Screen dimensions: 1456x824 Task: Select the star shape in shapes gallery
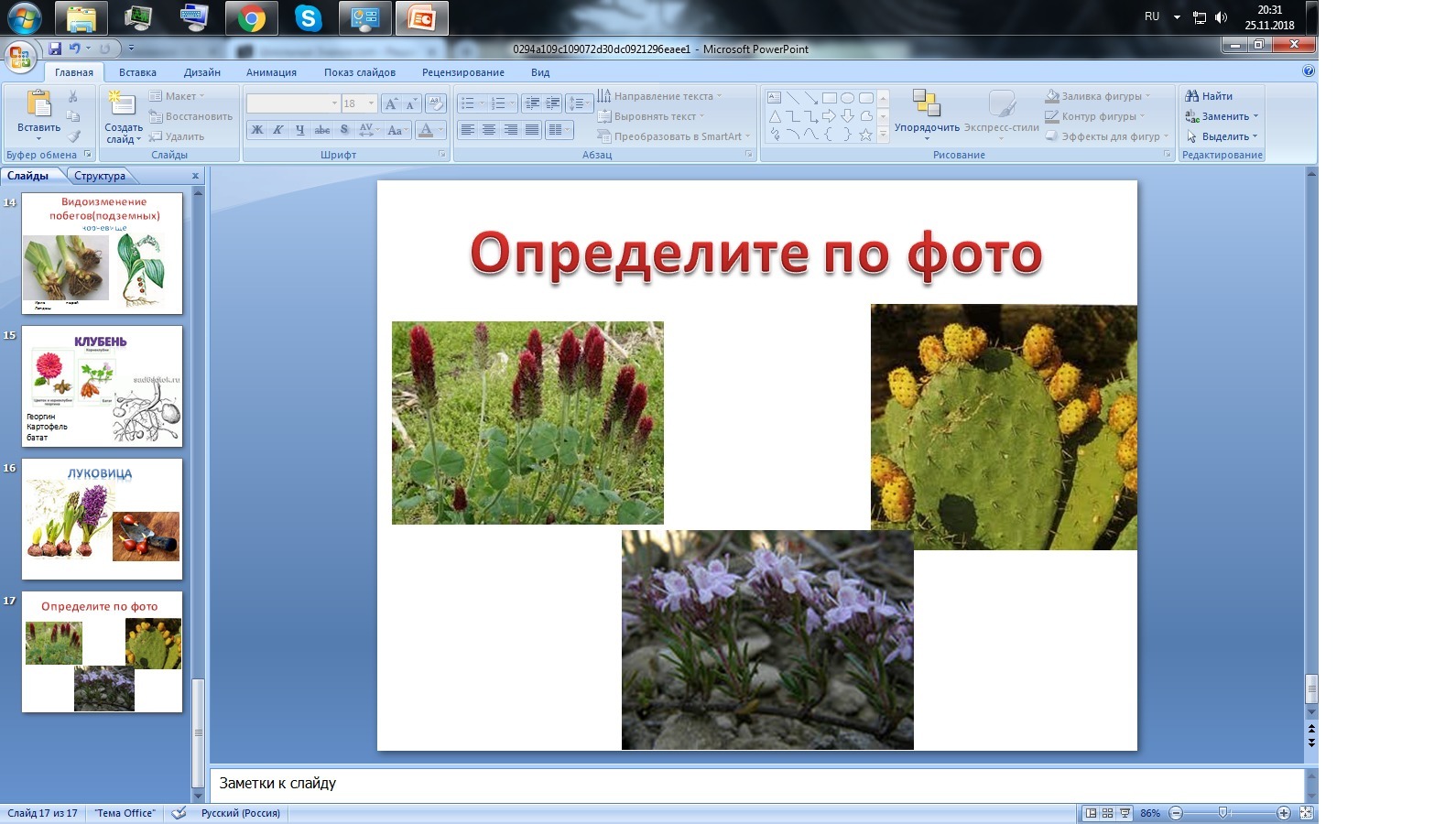(x=865, y=135)
